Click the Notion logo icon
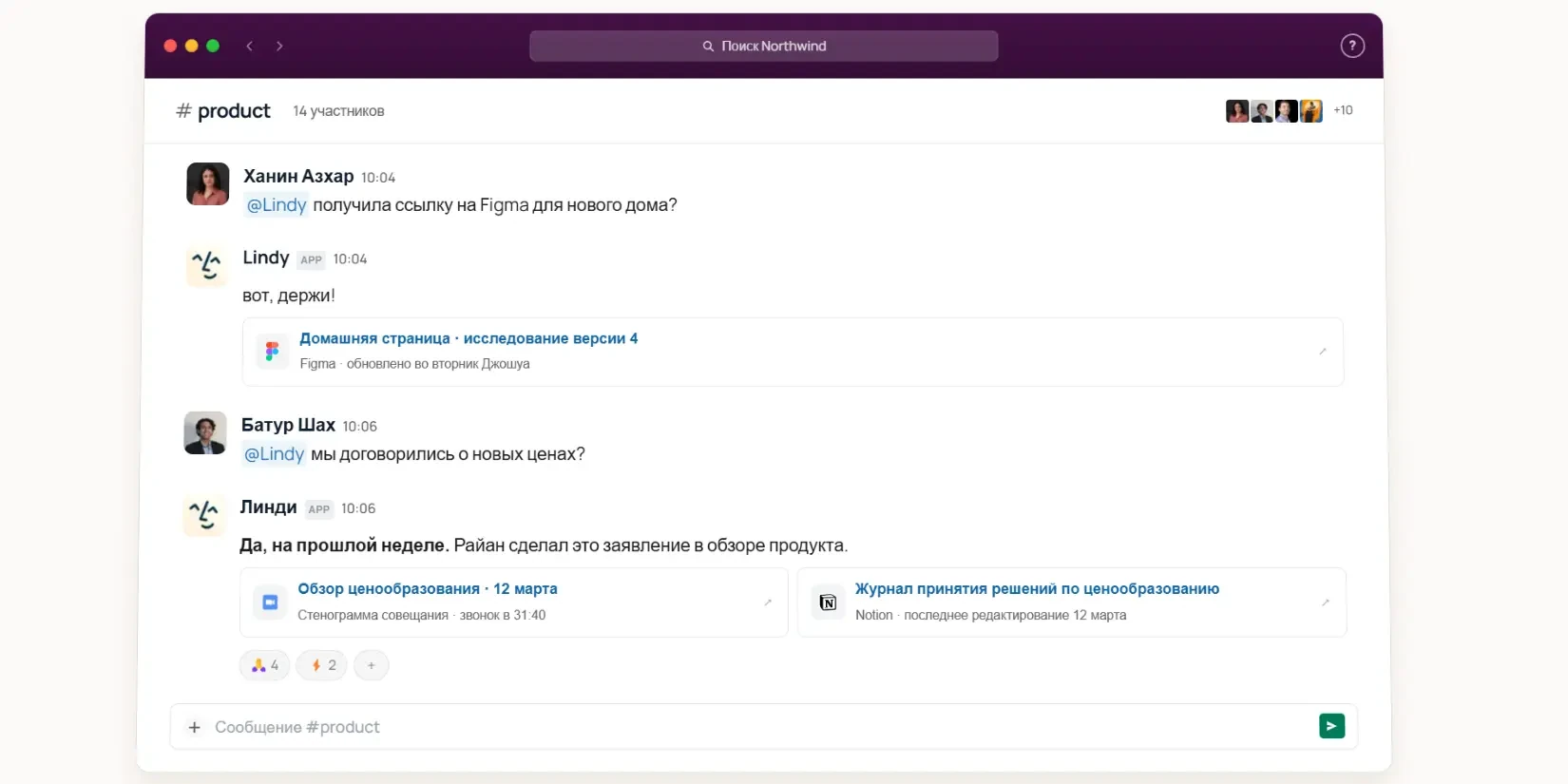This screenshot has width=1568, height=784. pos(828,602)
